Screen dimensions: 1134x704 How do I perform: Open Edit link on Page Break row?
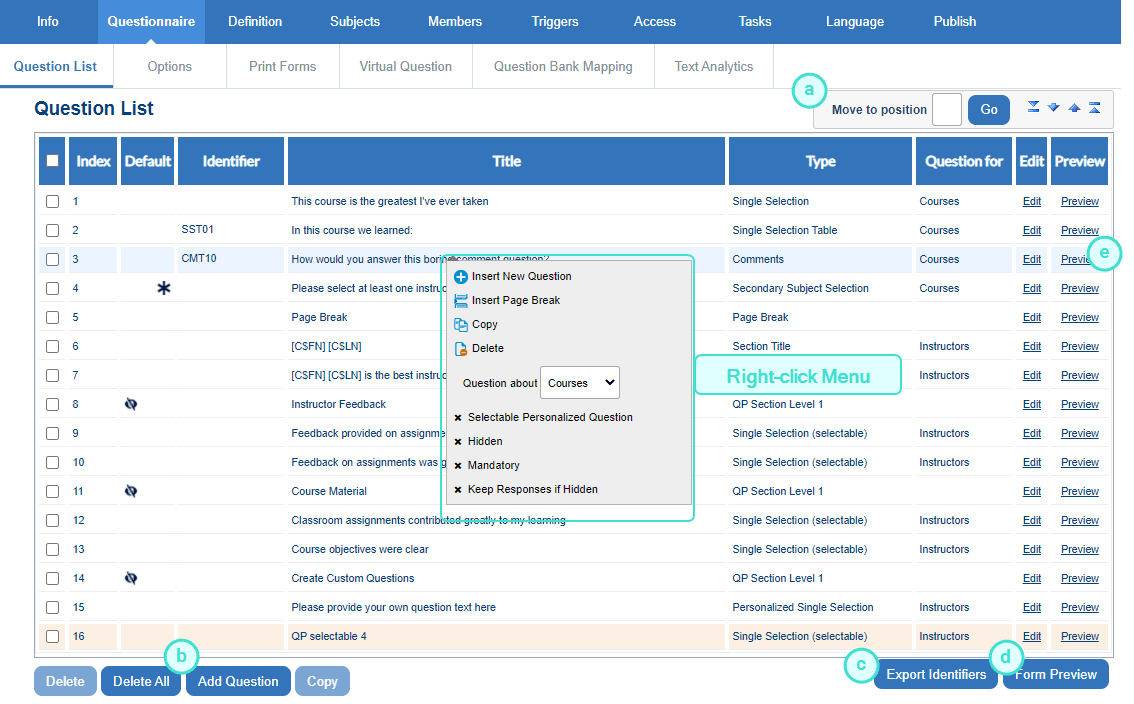[x=1032, y=317]
